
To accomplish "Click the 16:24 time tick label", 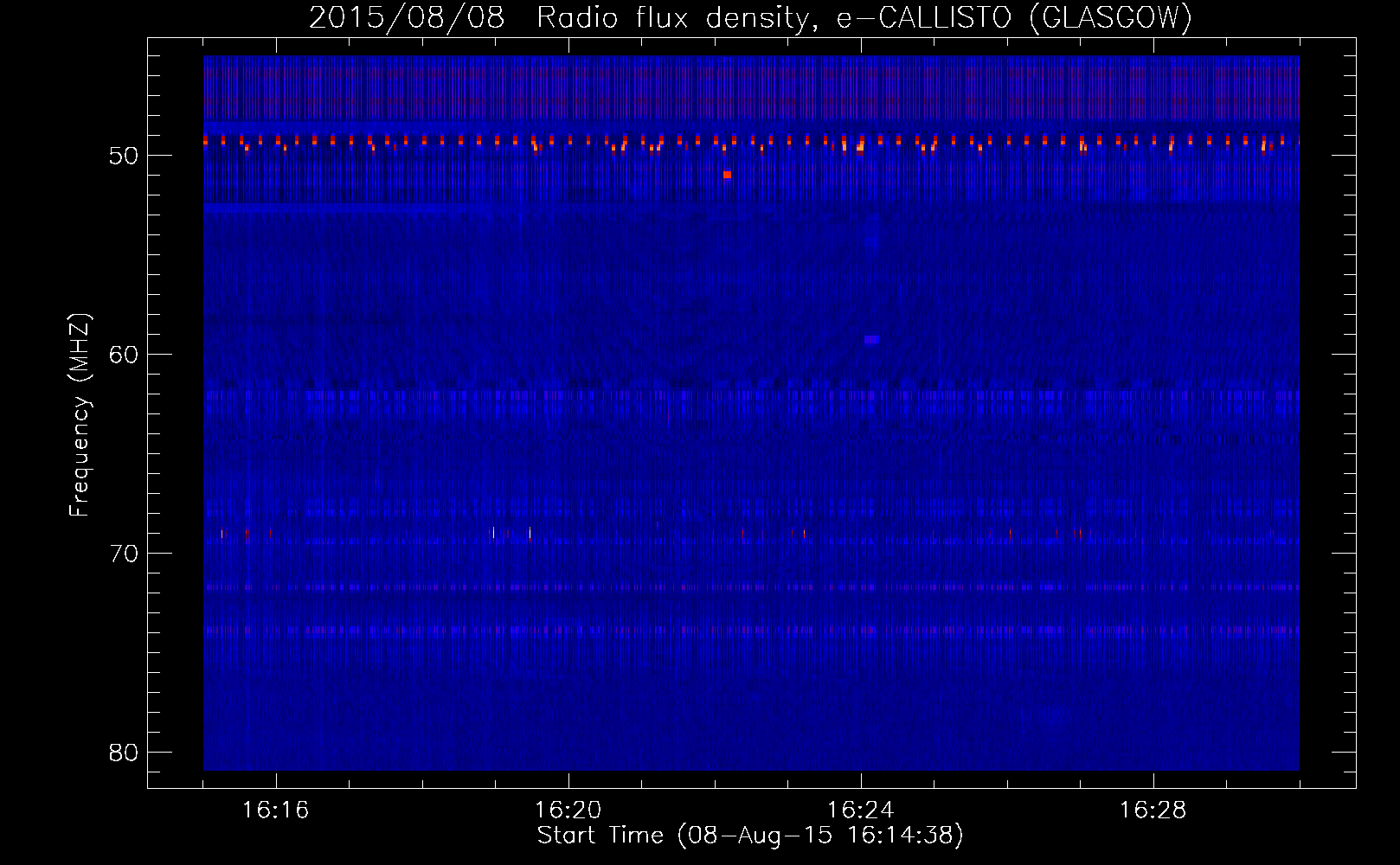I will point(860,810).
